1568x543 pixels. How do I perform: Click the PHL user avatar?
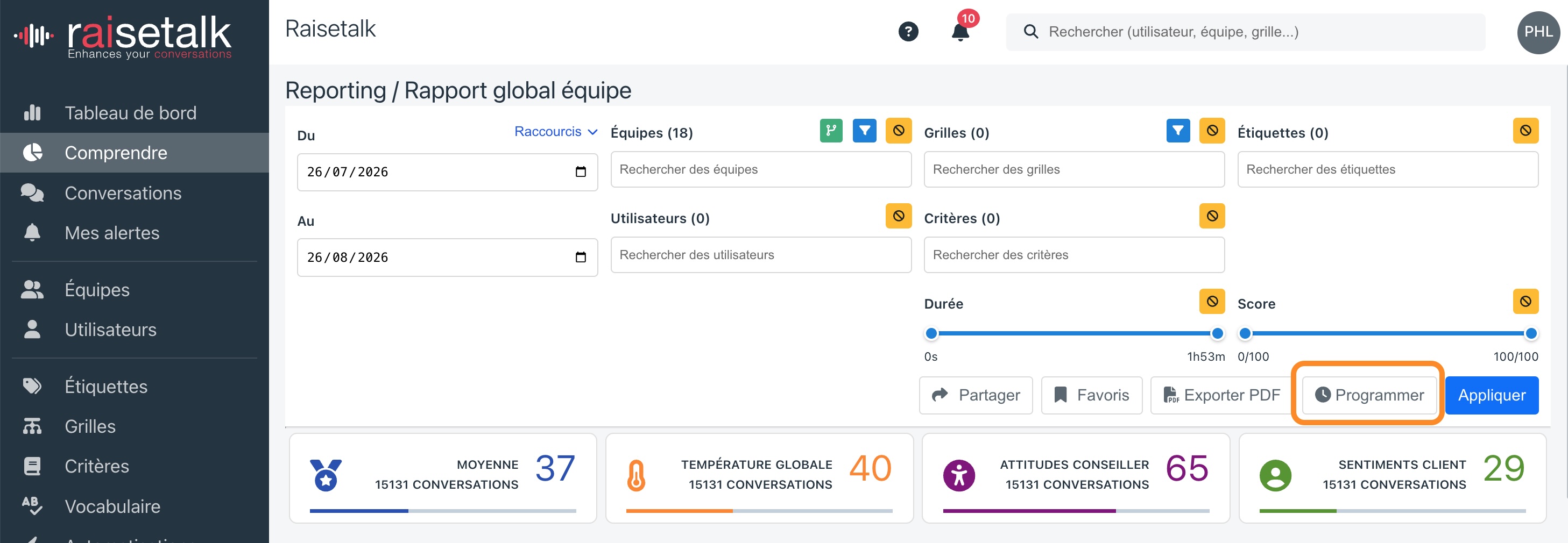point(1538,32)
